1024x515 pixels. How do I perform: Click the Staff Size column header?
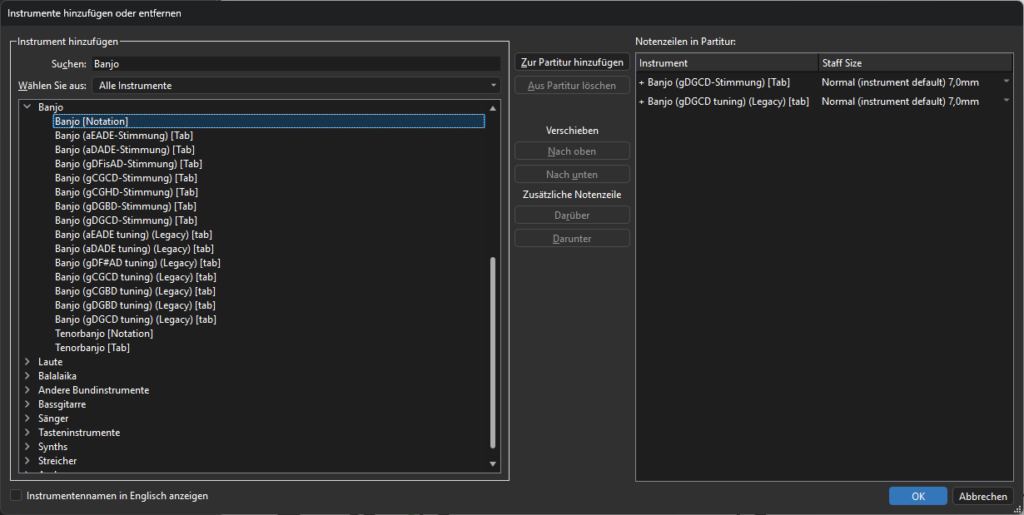tap(916, 63)
